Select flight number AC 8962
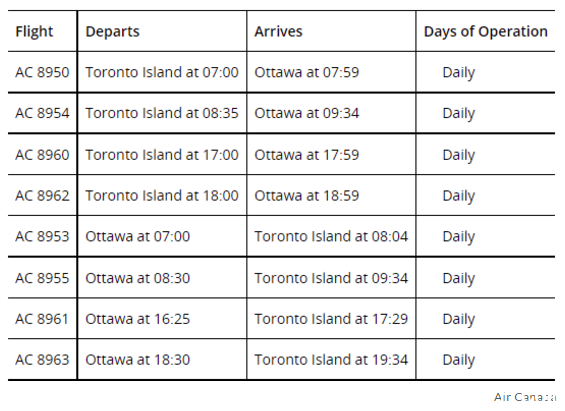 (x=42, y=196)
